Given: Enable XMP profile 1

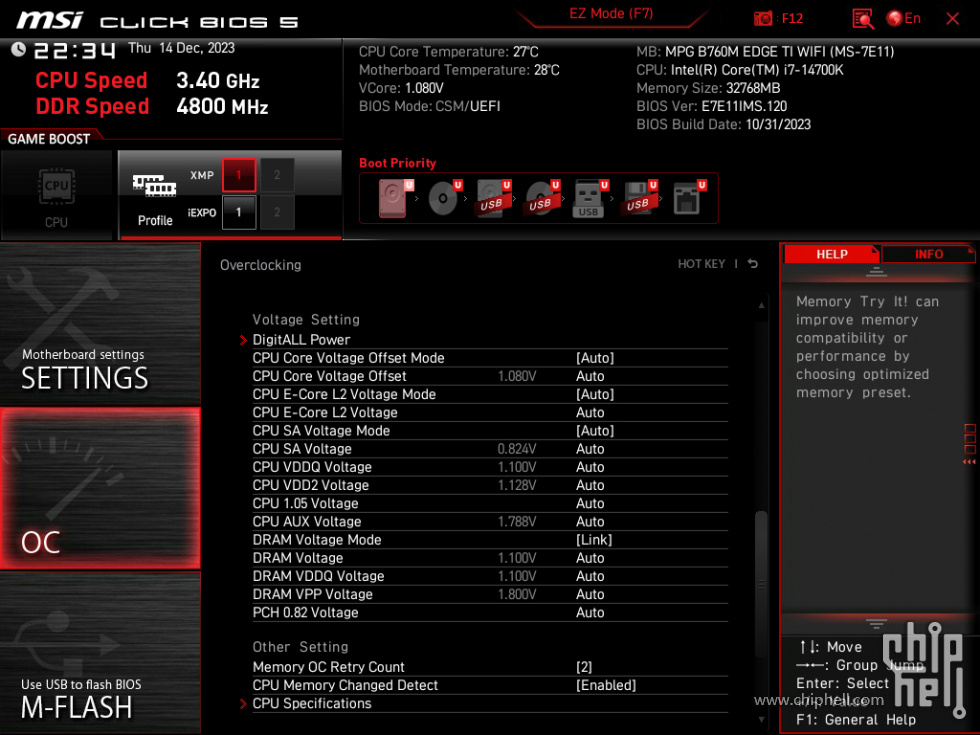Looking at the screenshot, I should click(239, 175).
